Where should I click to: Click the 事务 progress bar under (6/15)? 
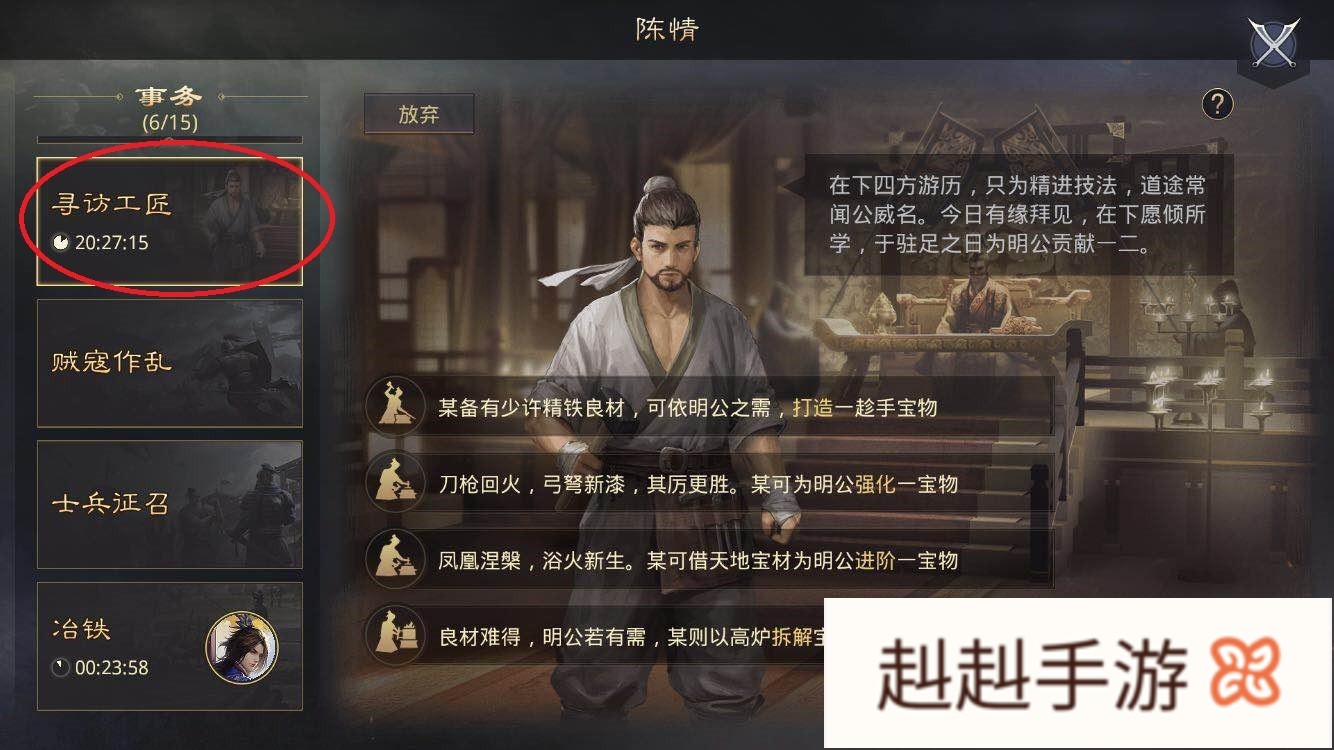(x=169, y=139)
